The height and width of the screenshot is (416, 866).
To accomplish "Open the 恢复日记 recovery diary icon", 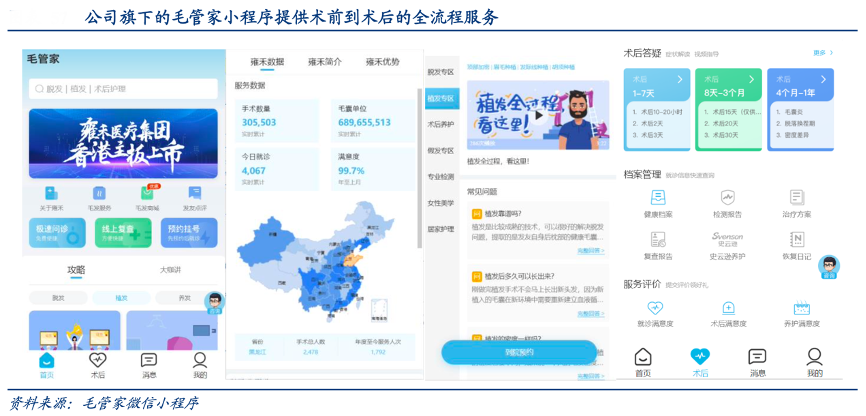I will coord(796,240).
